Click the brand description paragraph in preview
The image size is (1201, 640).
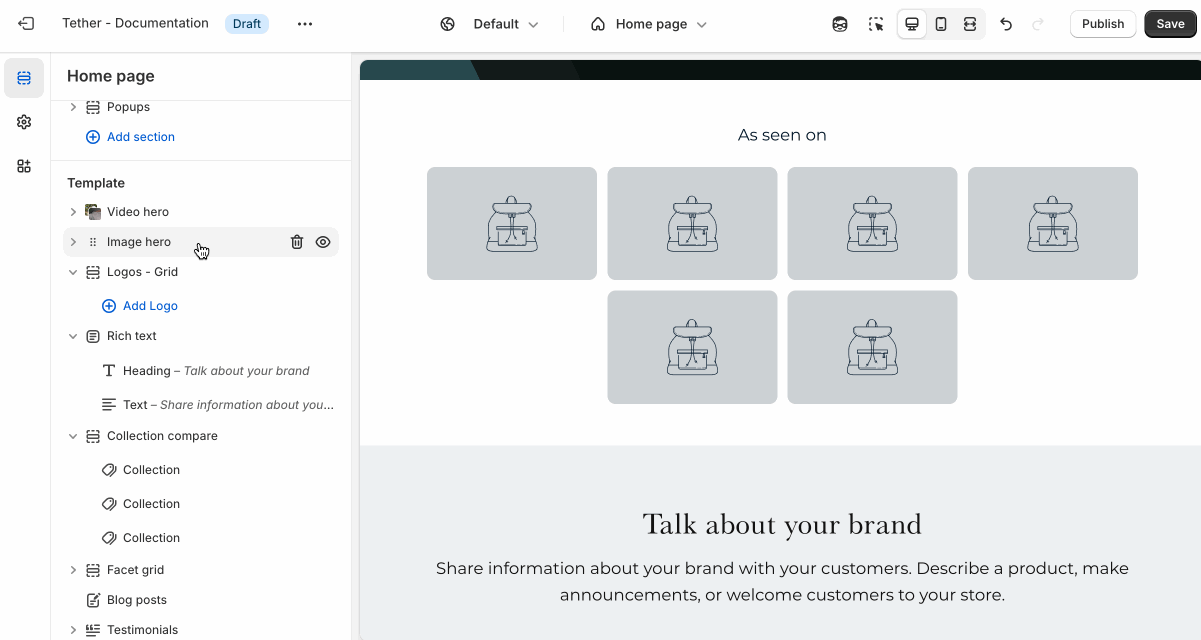(x=782, y=582)
